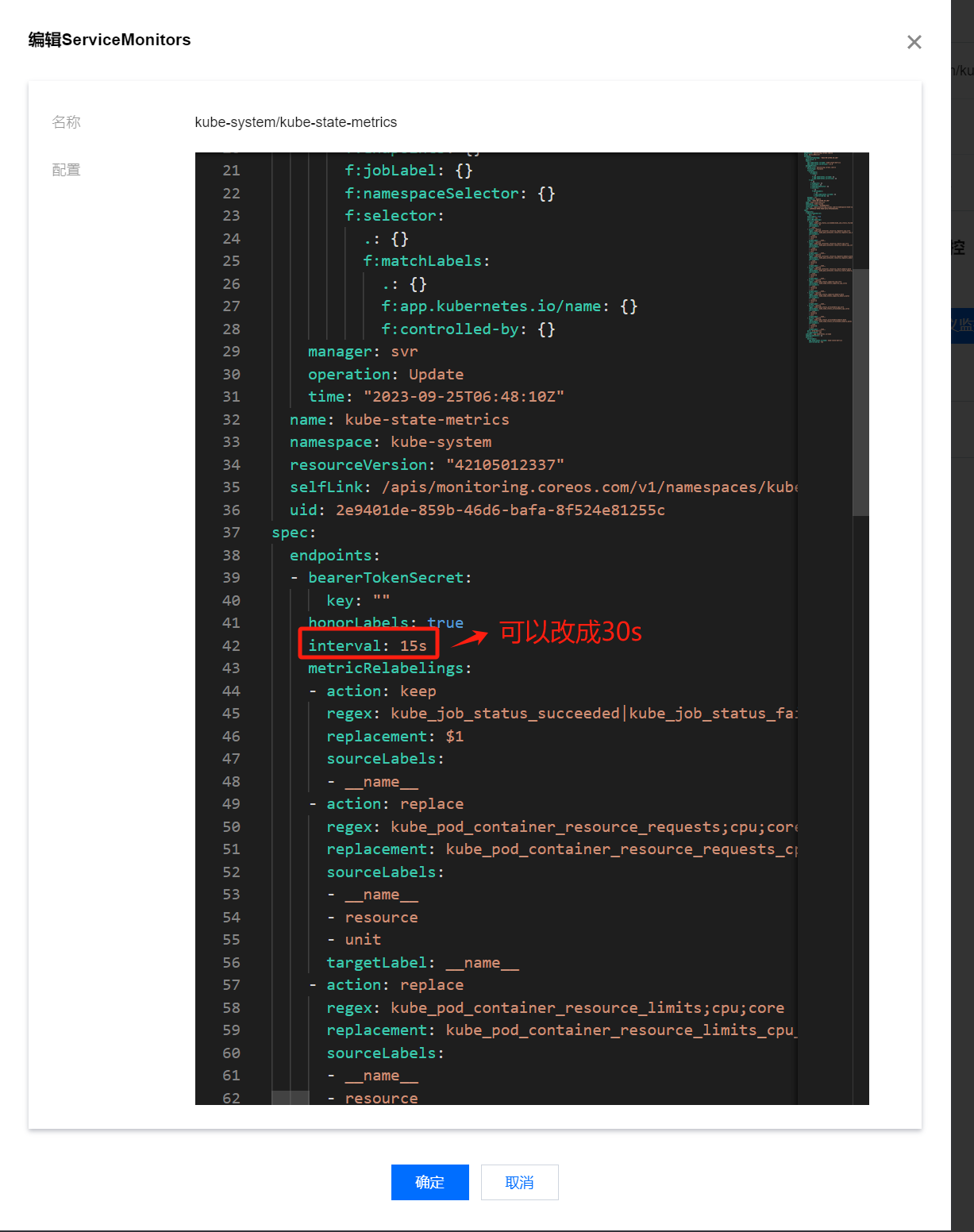This screenshot has width=974, height=1232.
Task: Click the 'f:jobLabel: {}' line
Action: (409, 171)
